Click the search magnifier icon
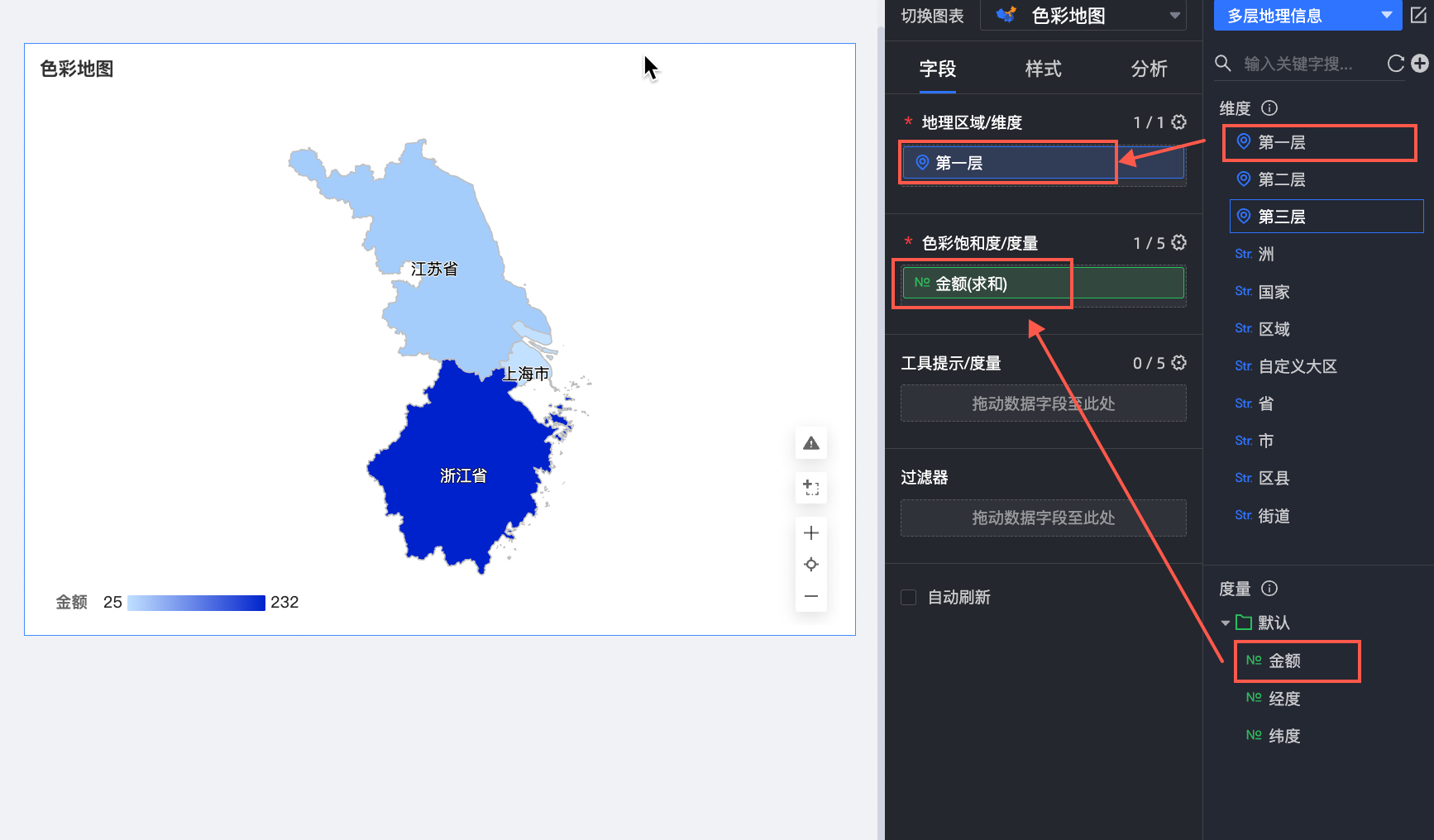The height and width of the screenshot is (840, 1434). [1223, 63]
